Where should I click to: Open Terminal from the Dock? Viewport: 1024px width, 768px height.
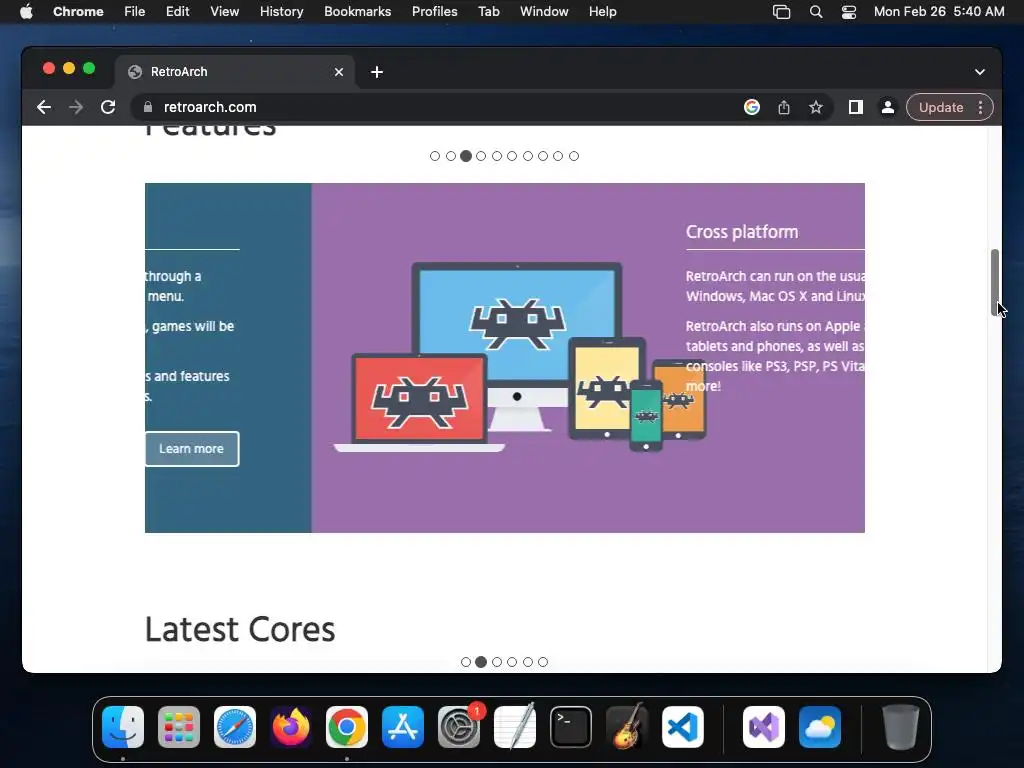point(571,727)
